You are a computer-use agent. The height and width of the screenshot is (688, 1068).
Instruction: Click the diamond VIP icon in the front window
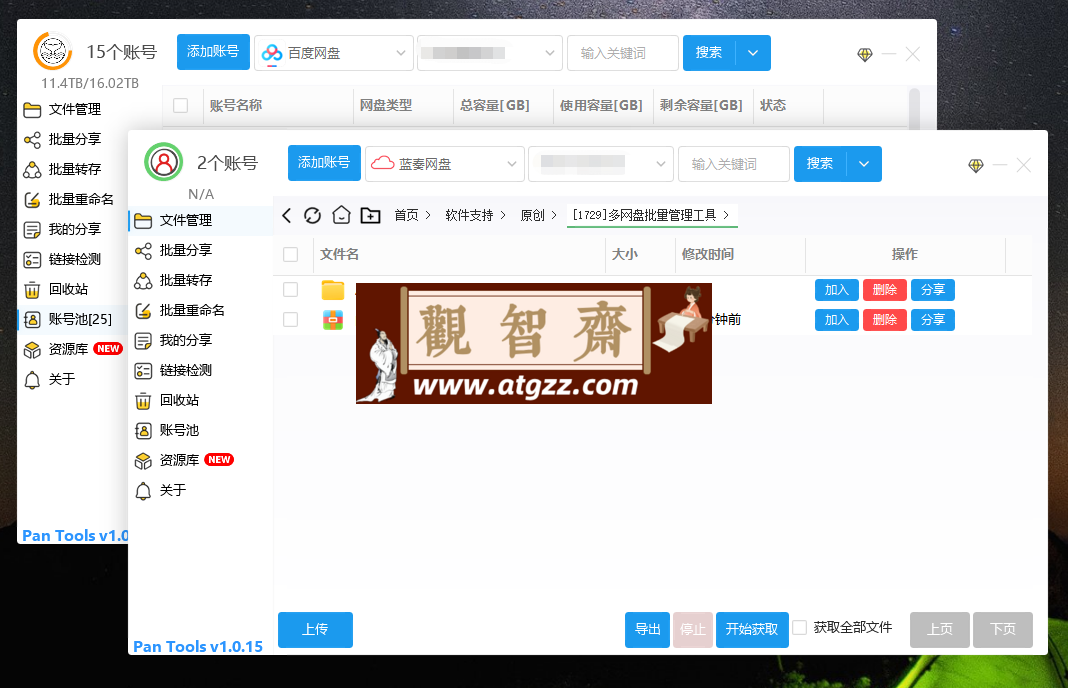[x=976, y=166]
